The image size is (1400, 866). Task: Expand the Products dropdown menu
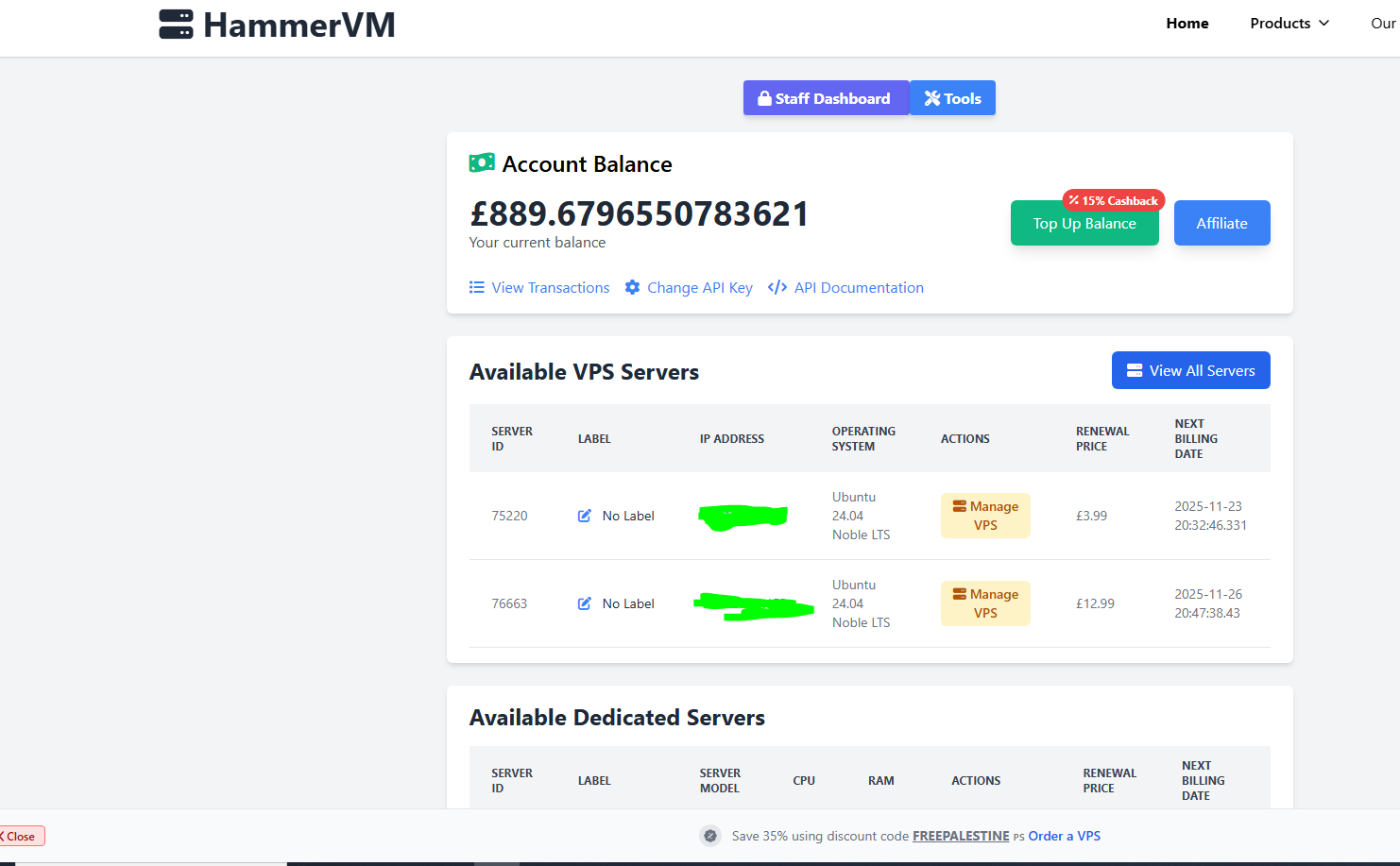click(1289, 24)
